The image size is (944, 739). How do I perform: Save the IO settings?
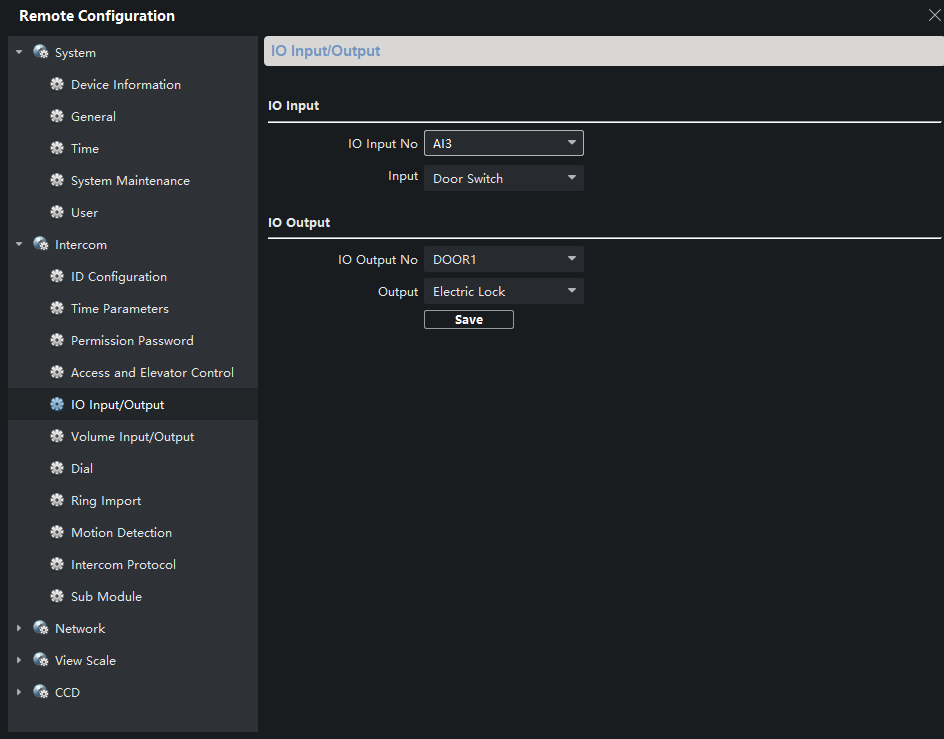[x=468, y=320]
